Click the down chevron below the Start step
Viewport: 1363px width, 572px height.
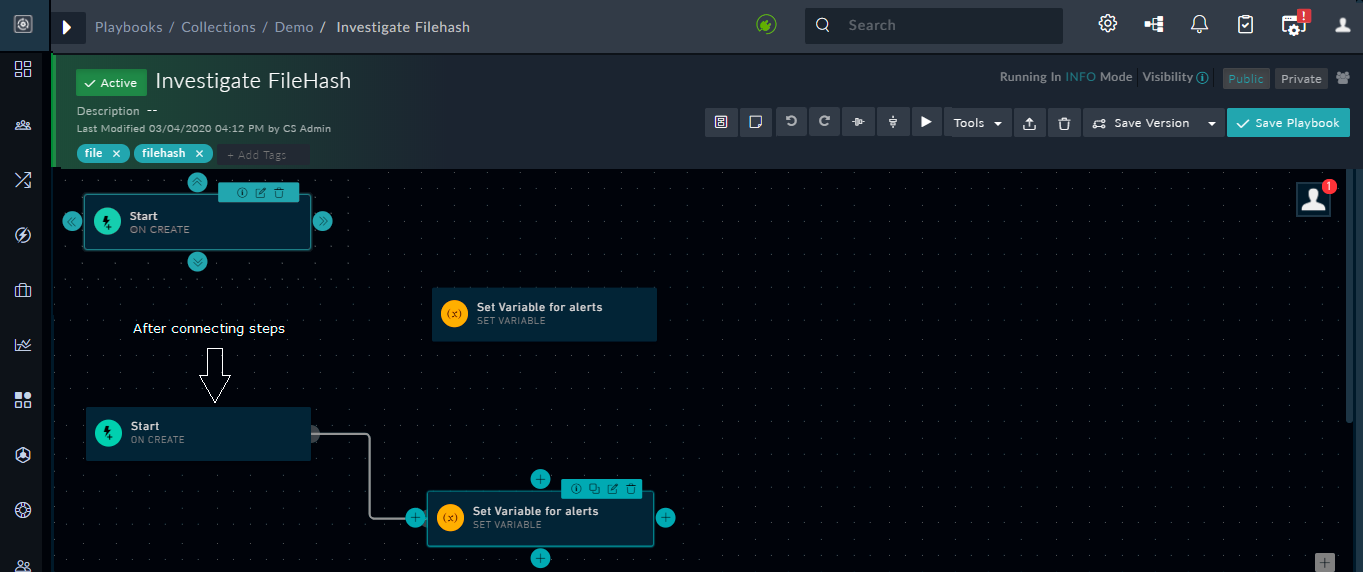click(198, 261)
